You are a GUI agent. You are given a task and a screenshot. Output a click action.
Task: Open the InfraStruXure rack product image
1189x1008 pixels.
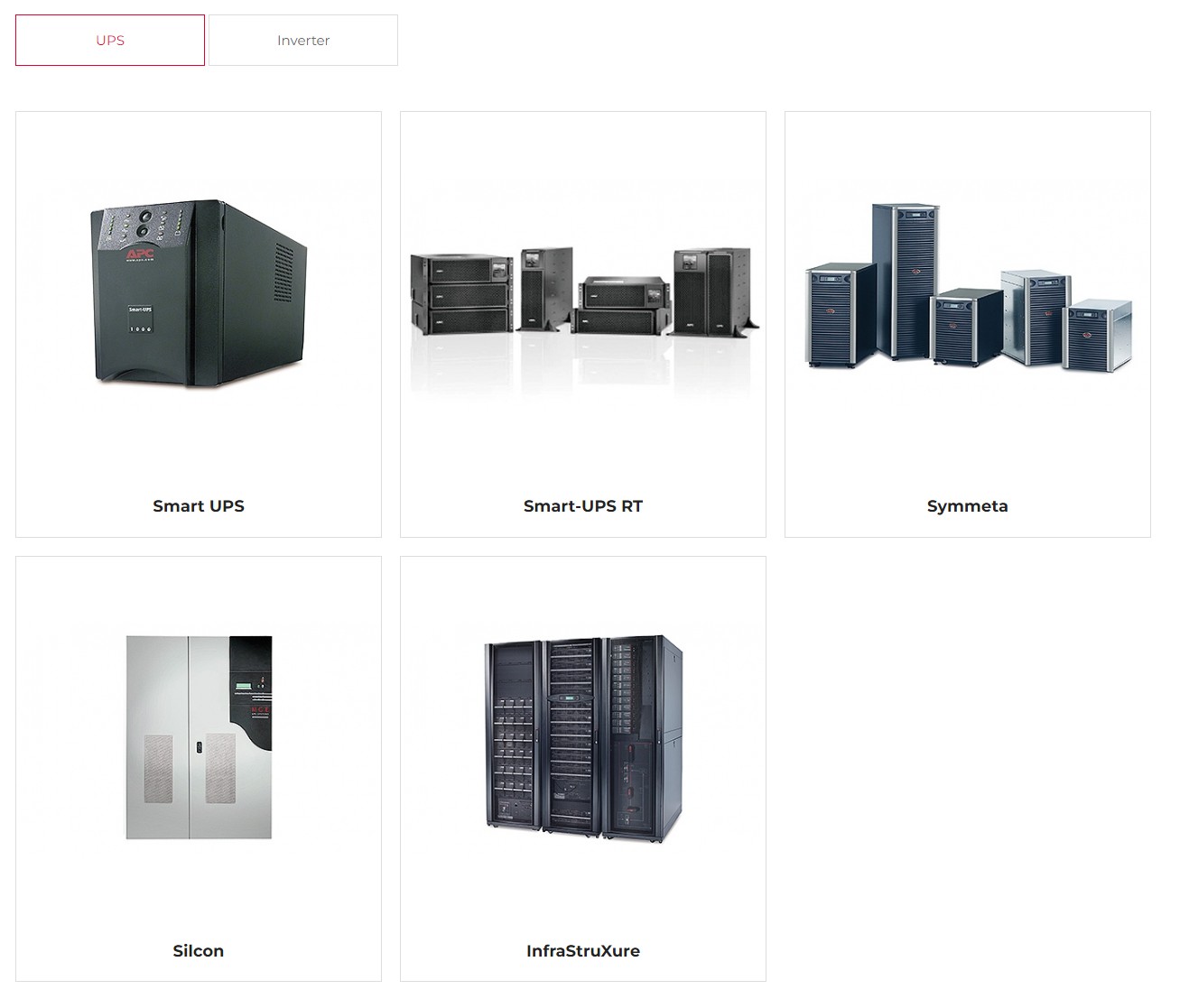(x=583, y=738)
